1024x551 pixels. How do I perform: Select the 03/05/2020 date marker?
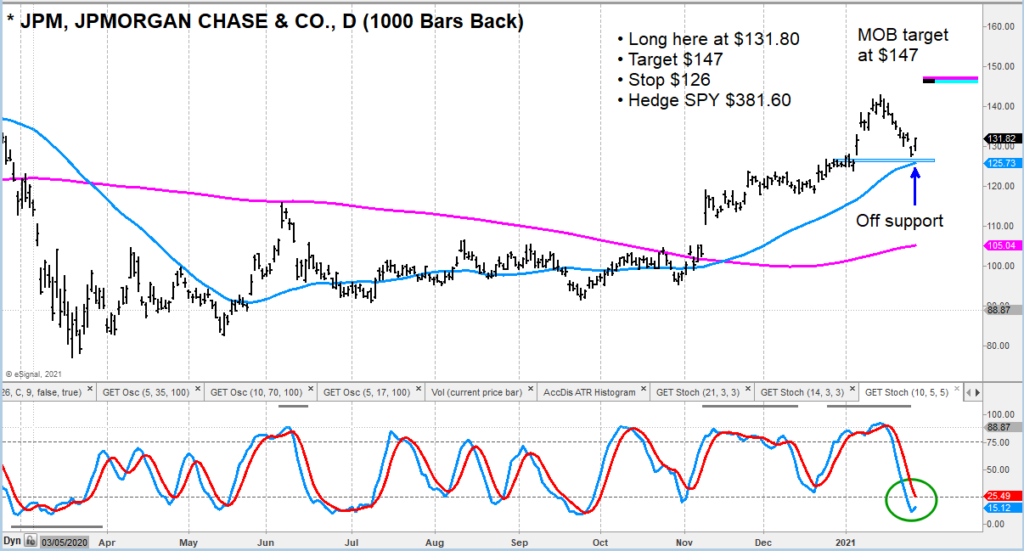coord(64,543)
